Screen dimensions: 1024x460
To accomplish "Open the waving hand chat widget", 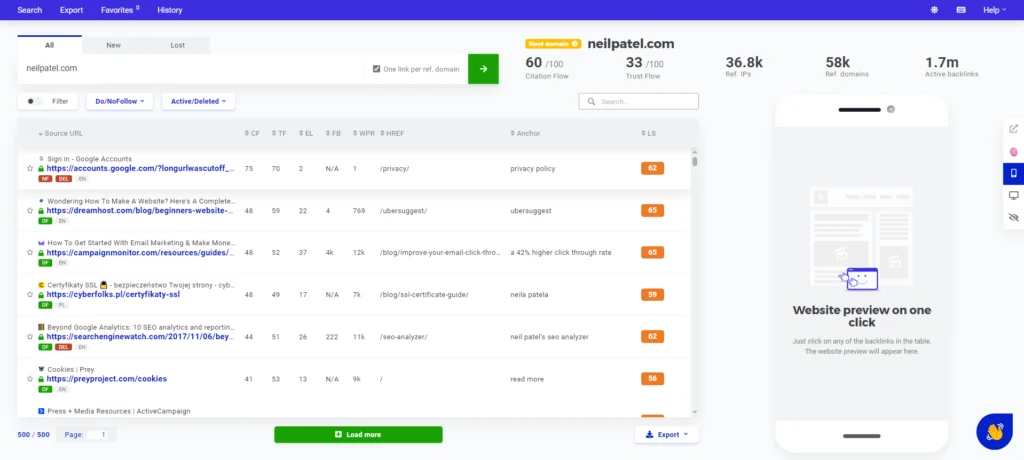I will click(x=995, y=431).
